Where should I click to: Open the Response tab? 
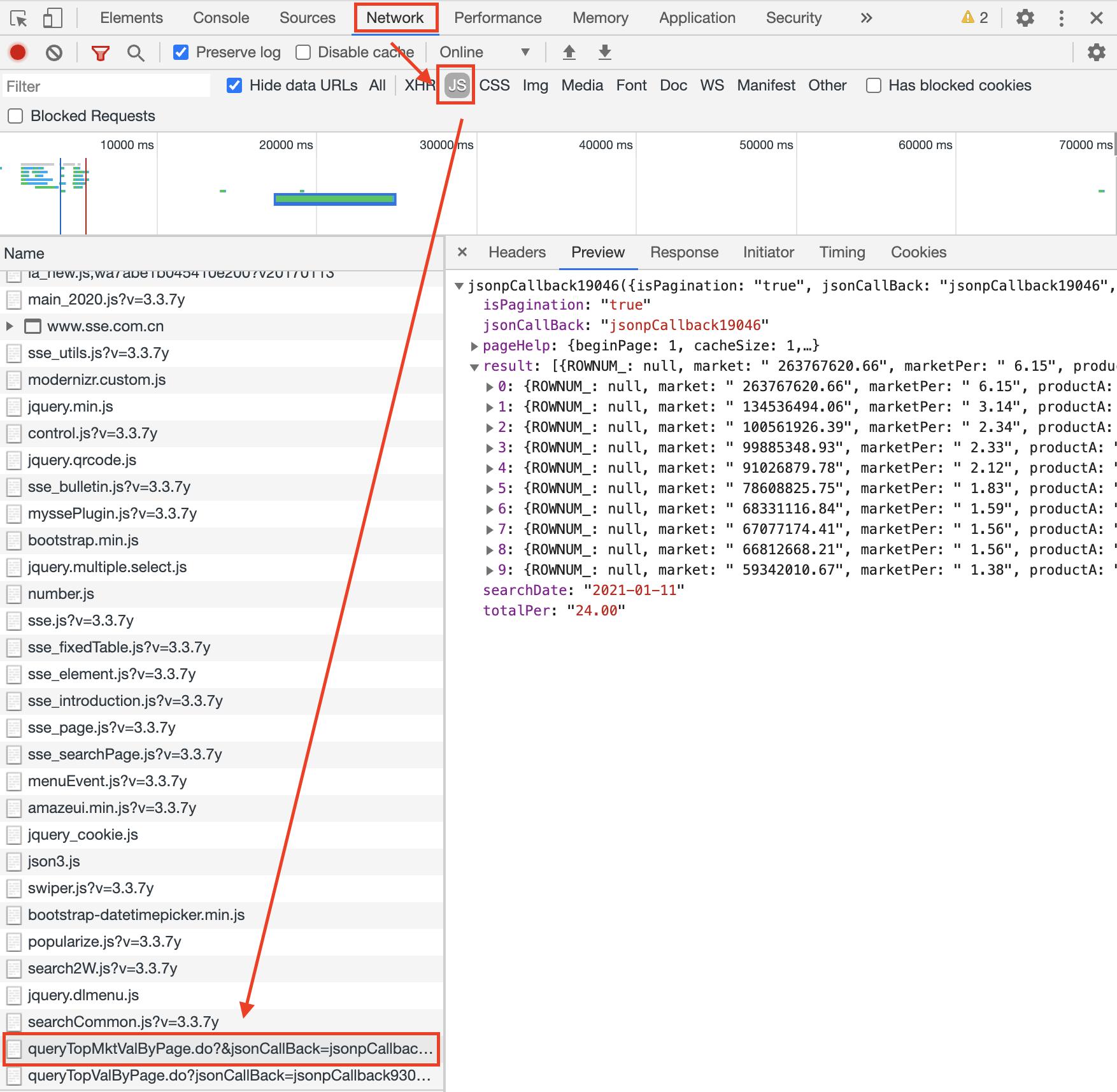click(684, 252)
